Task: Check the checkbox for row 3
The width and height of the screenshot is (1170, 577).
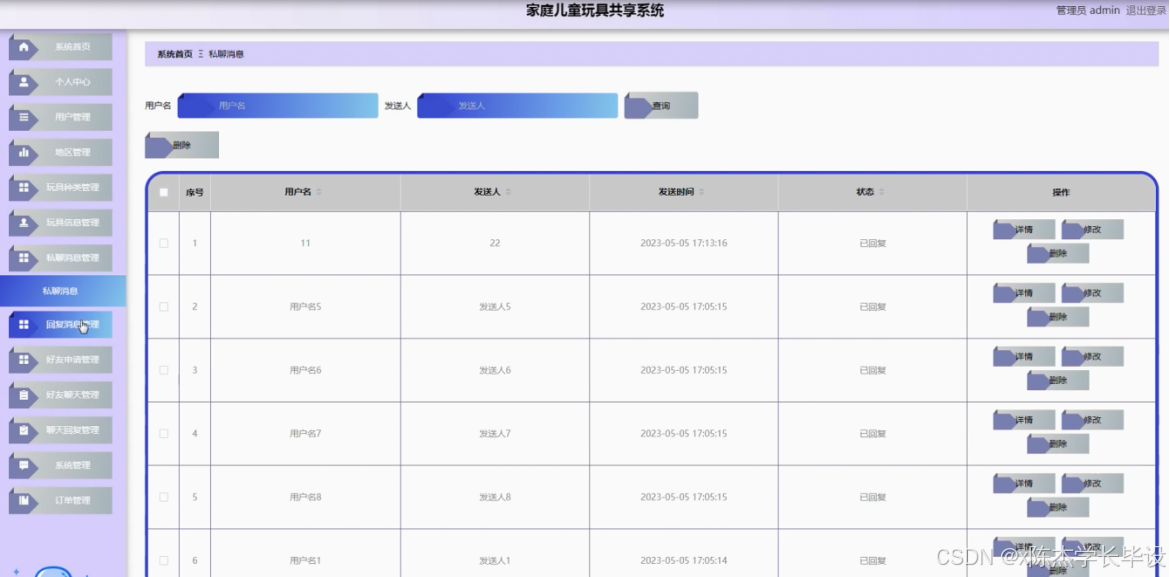Action: tap(163, 370)
